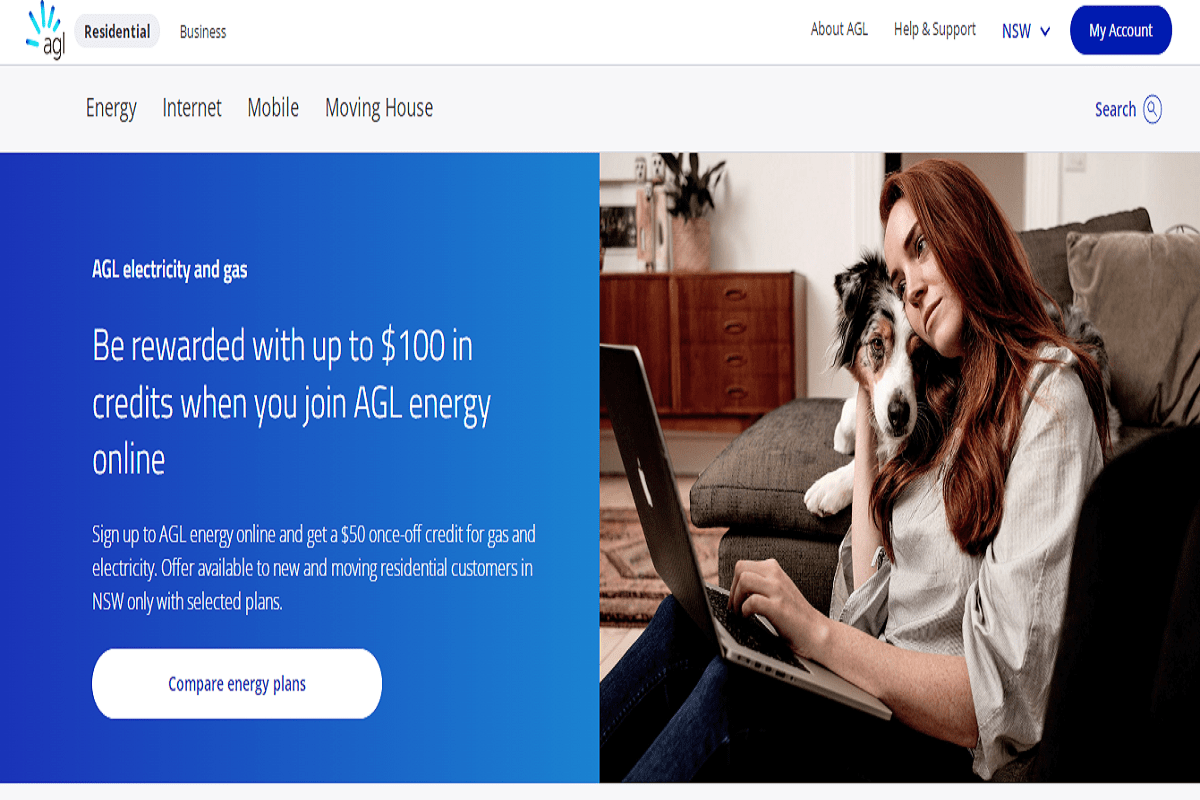This screenshot has width=1200, height=800.
Task: Switch to the Business segment
Action: point(203,31)
